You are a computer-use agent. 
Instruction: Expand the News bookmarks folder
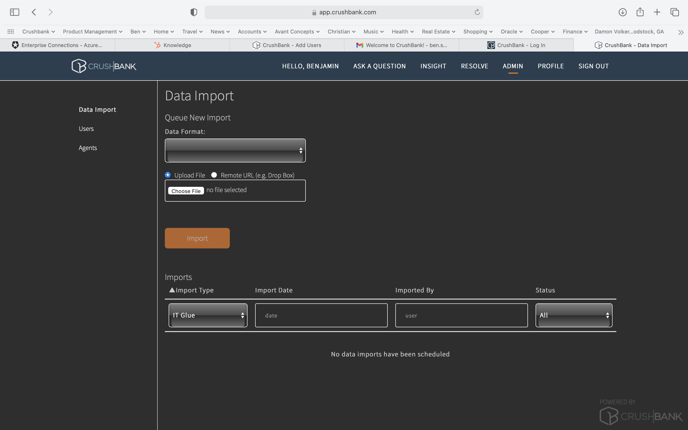coord(220,32)
